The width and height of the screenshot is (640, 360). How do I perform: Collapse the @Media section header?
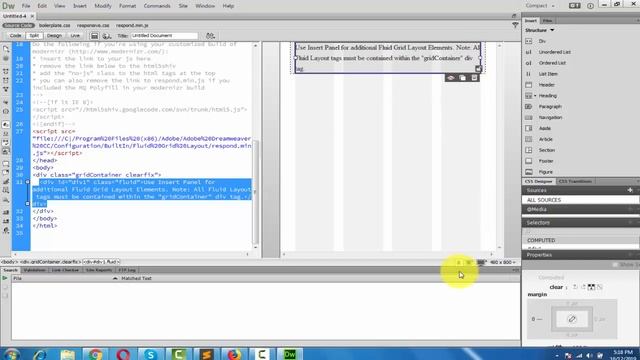tap(580, 209)
